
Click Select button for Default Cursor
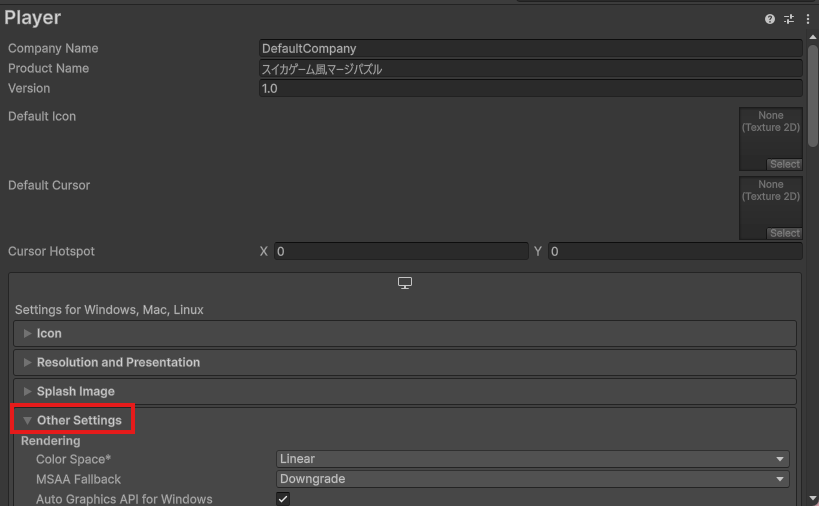coord(785,233)
